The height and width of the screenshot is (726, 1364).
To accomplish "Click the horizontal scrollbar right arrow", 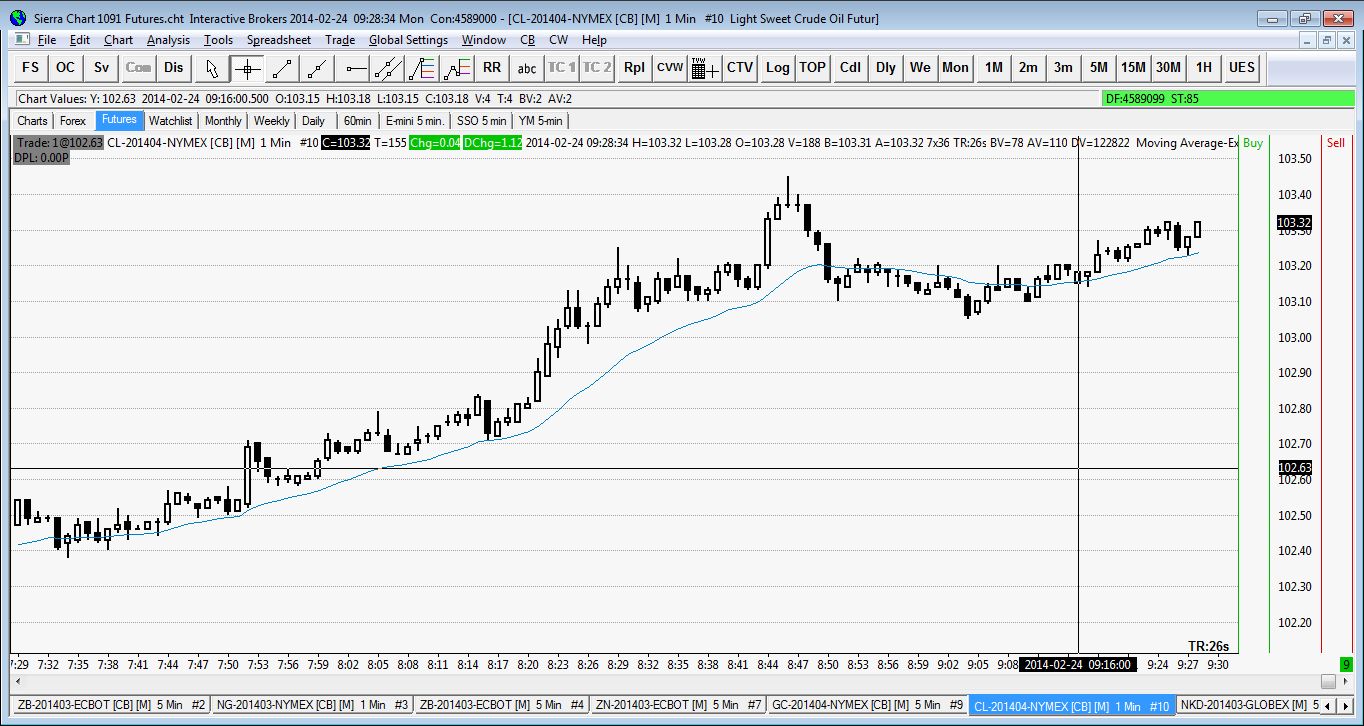I will [1327, 681].
